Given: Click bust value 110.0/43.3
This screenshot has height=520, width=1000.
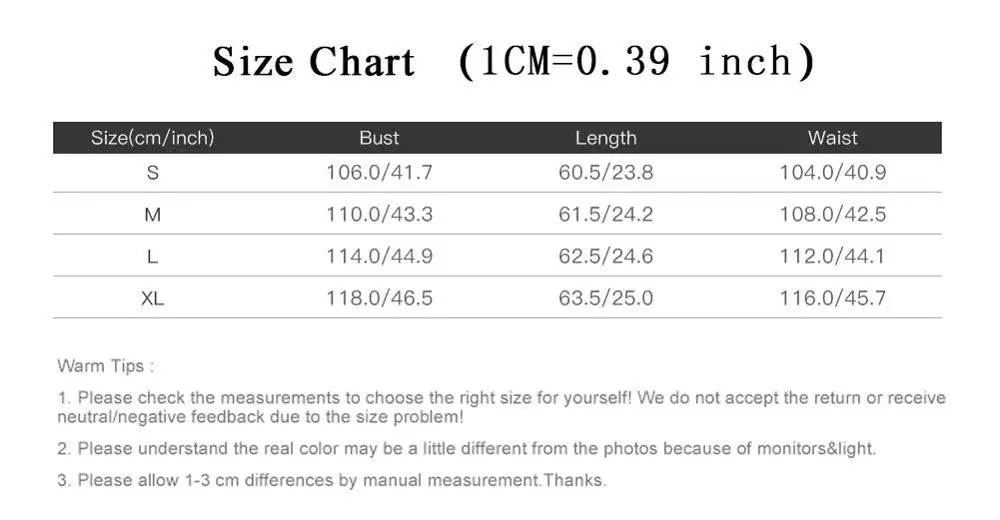Looking at the screenshot, I should pyautogui.click(x=379, y=214).
